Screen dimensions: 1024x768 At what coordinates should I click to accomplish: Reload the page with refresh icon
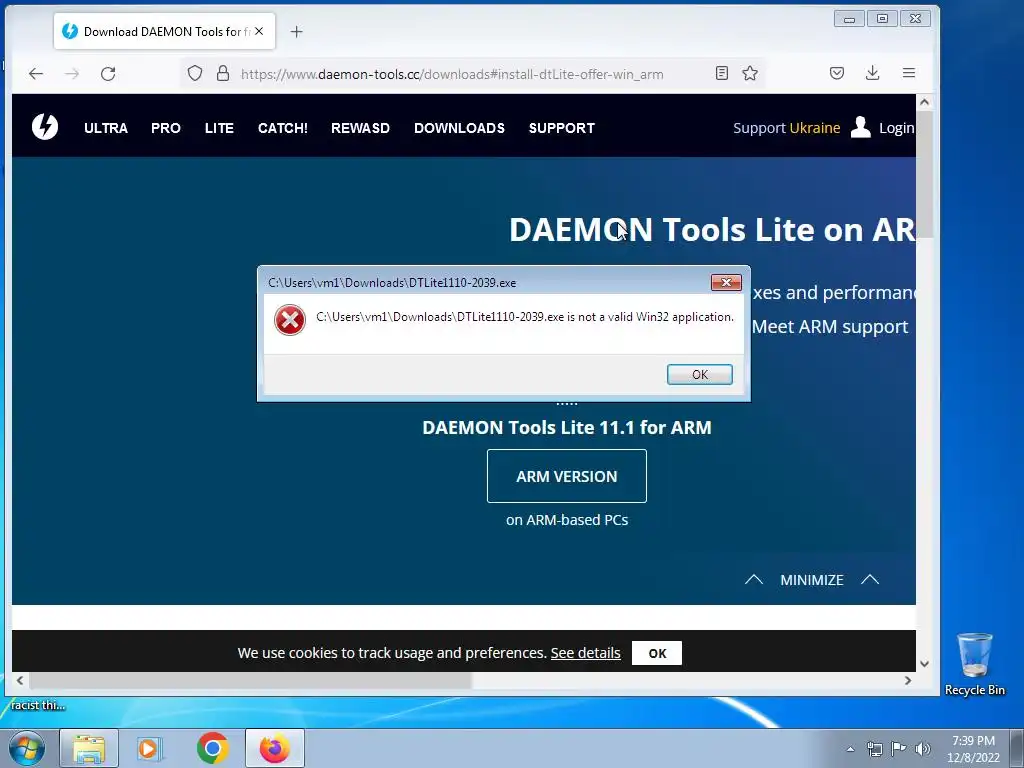click(x=108, y=74)
